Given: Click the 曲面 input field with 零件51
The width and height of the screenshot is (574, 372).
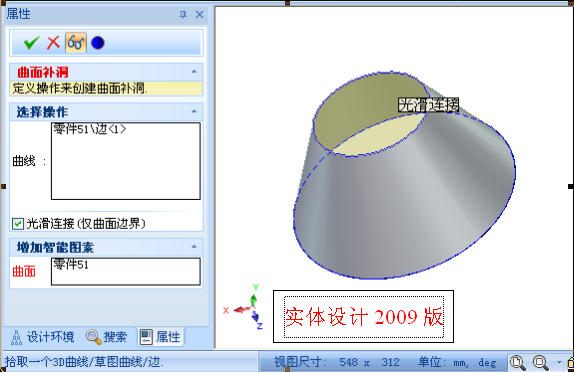Looking at the screenshot, I should point(126,271).
